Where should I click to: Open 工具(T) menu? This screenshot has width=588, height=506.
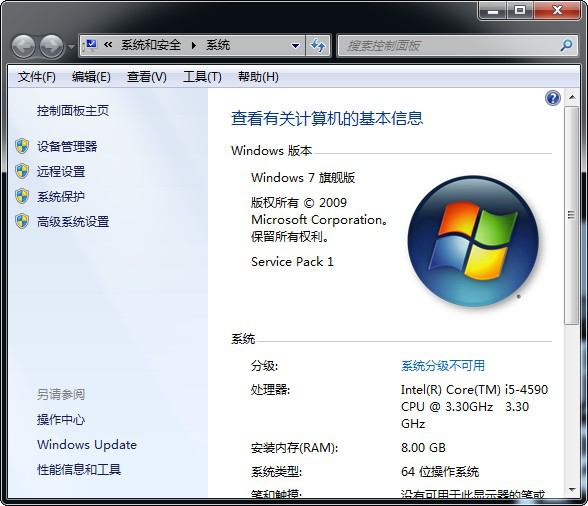202,77
